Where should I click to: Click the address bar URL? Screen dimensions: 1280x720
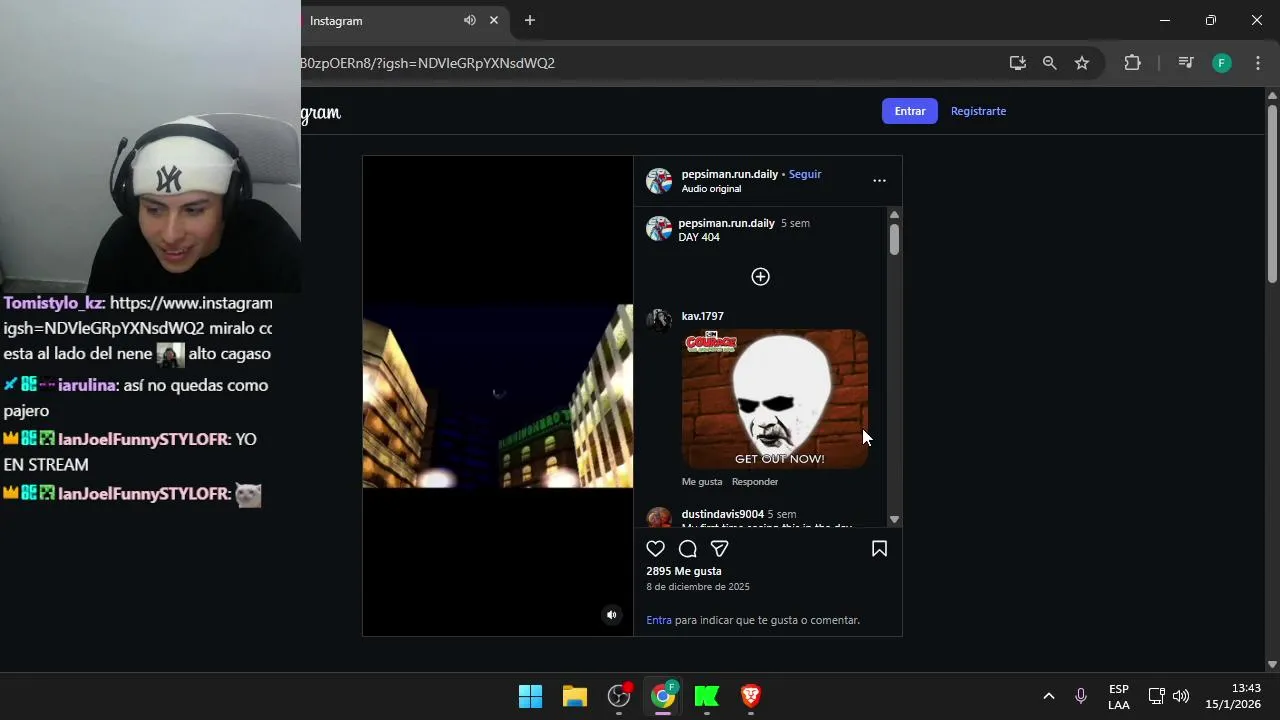click(x=428, y=63)
